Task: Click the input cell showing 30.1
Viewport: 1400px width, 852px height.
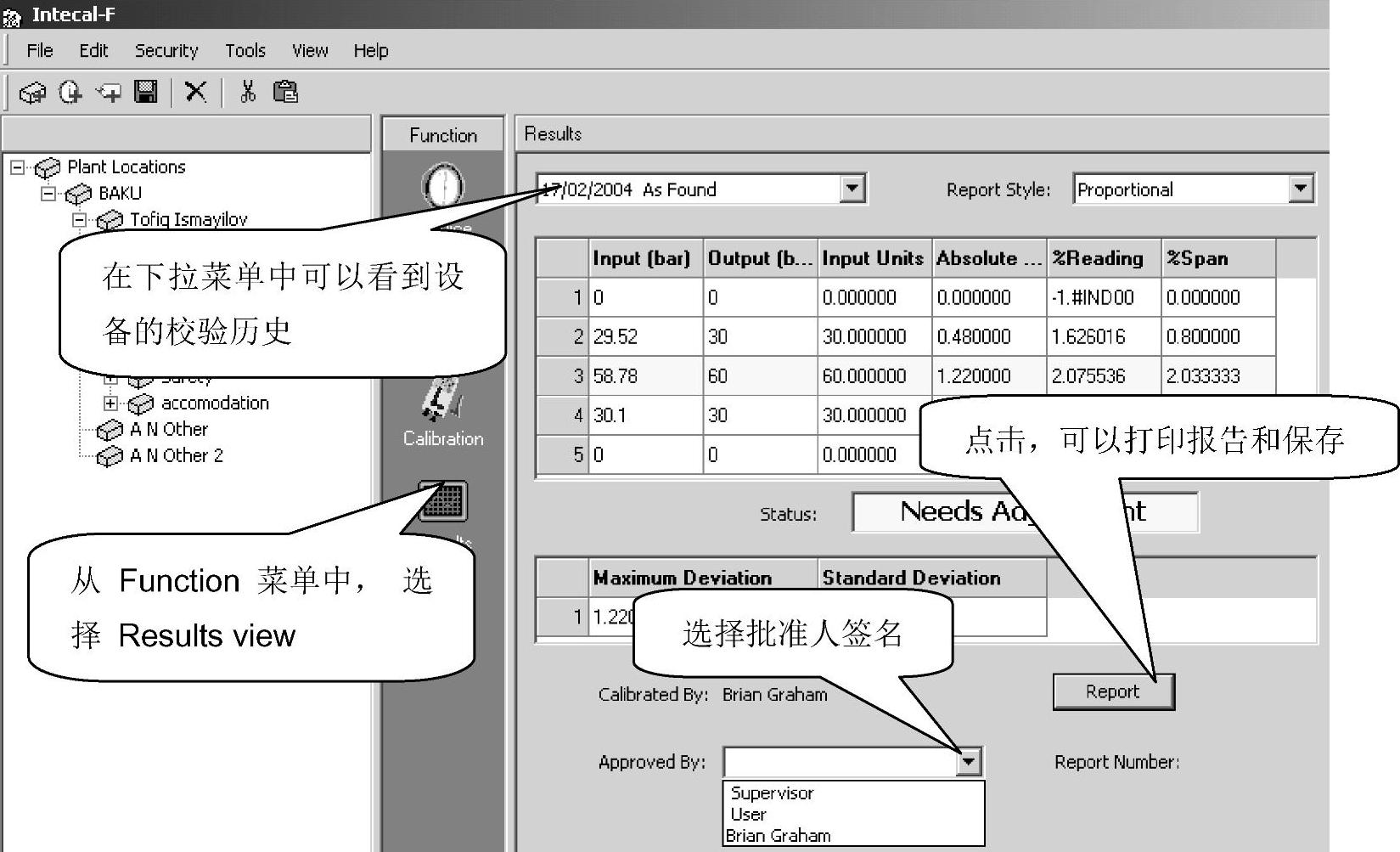Action: coord(646,415)
